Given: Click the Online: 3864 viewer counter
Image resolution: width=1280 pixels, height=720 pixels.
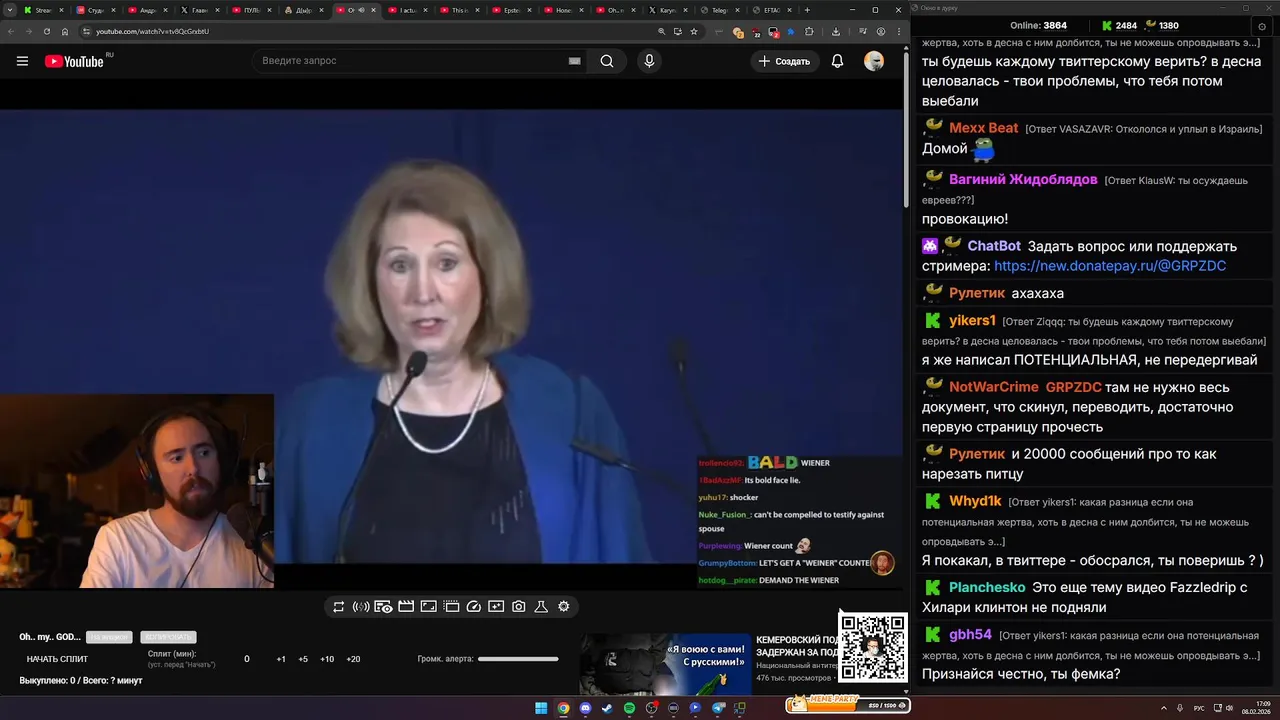Looking at the screenshot, I should [1038, 25].
